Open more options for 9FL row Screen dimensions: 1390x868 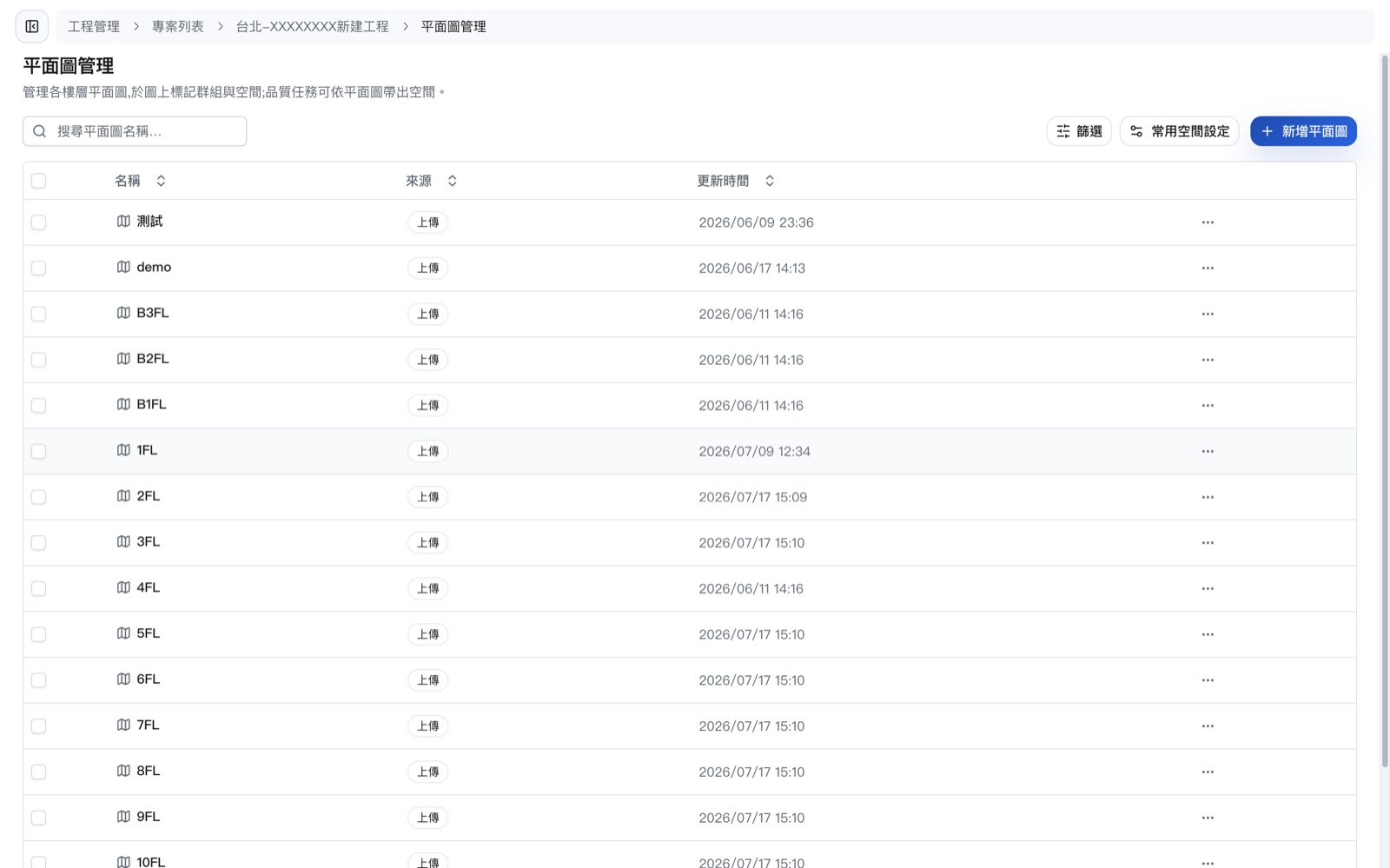click(x=1208, y=818)
